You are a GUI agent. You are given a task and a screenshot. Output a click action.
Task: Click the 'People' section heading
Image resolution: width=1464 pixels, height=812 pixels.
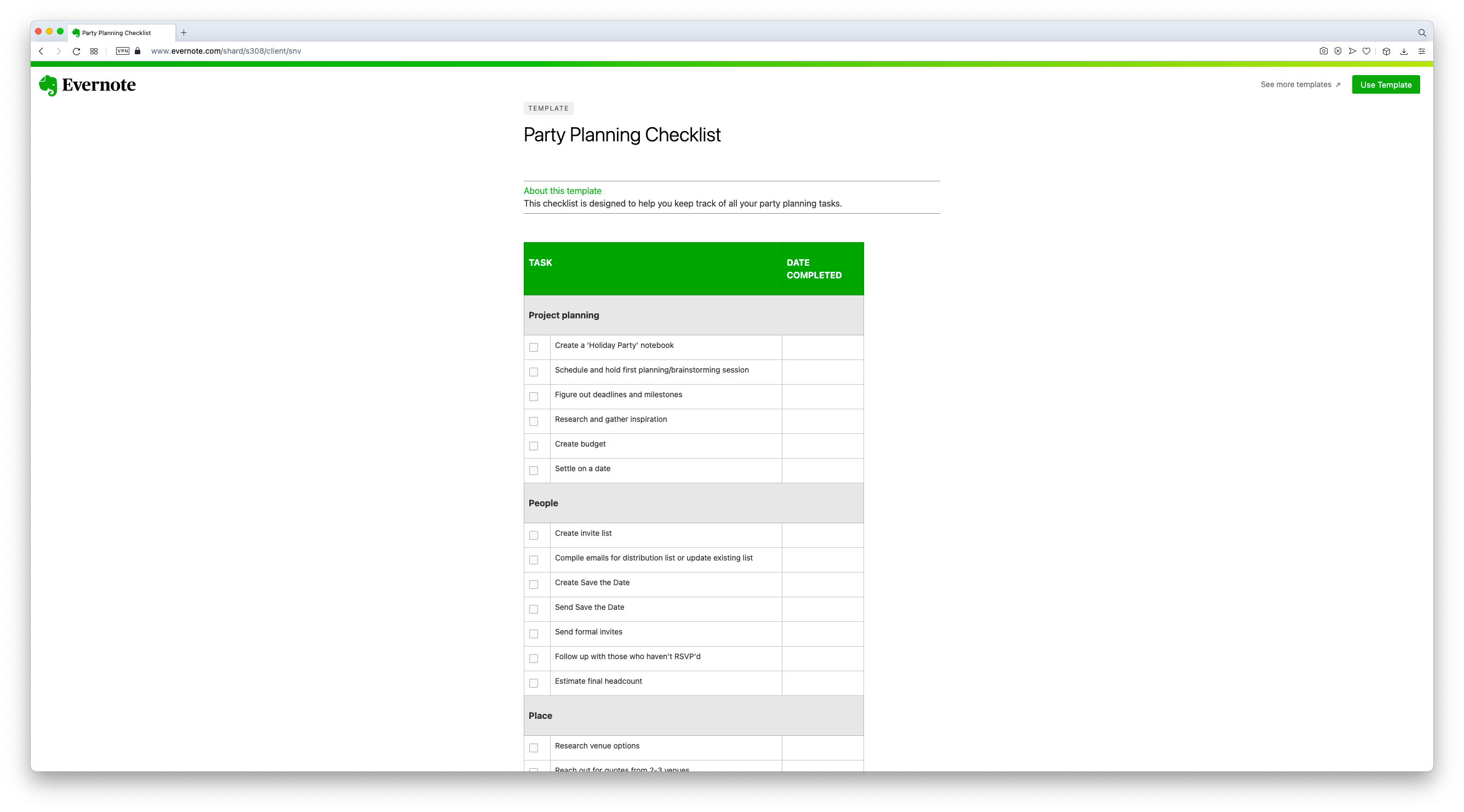coord(543,504)
